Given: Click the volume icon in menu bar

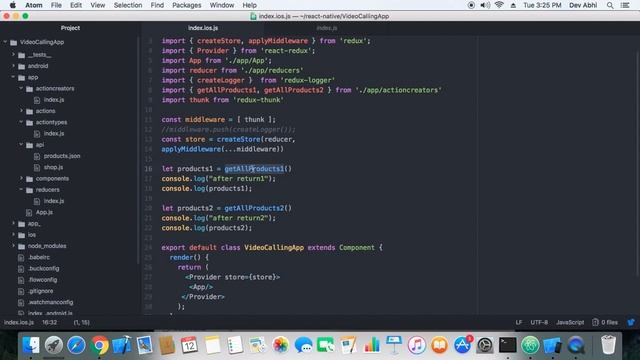Looking at the screenshot, I should point(485,5).
